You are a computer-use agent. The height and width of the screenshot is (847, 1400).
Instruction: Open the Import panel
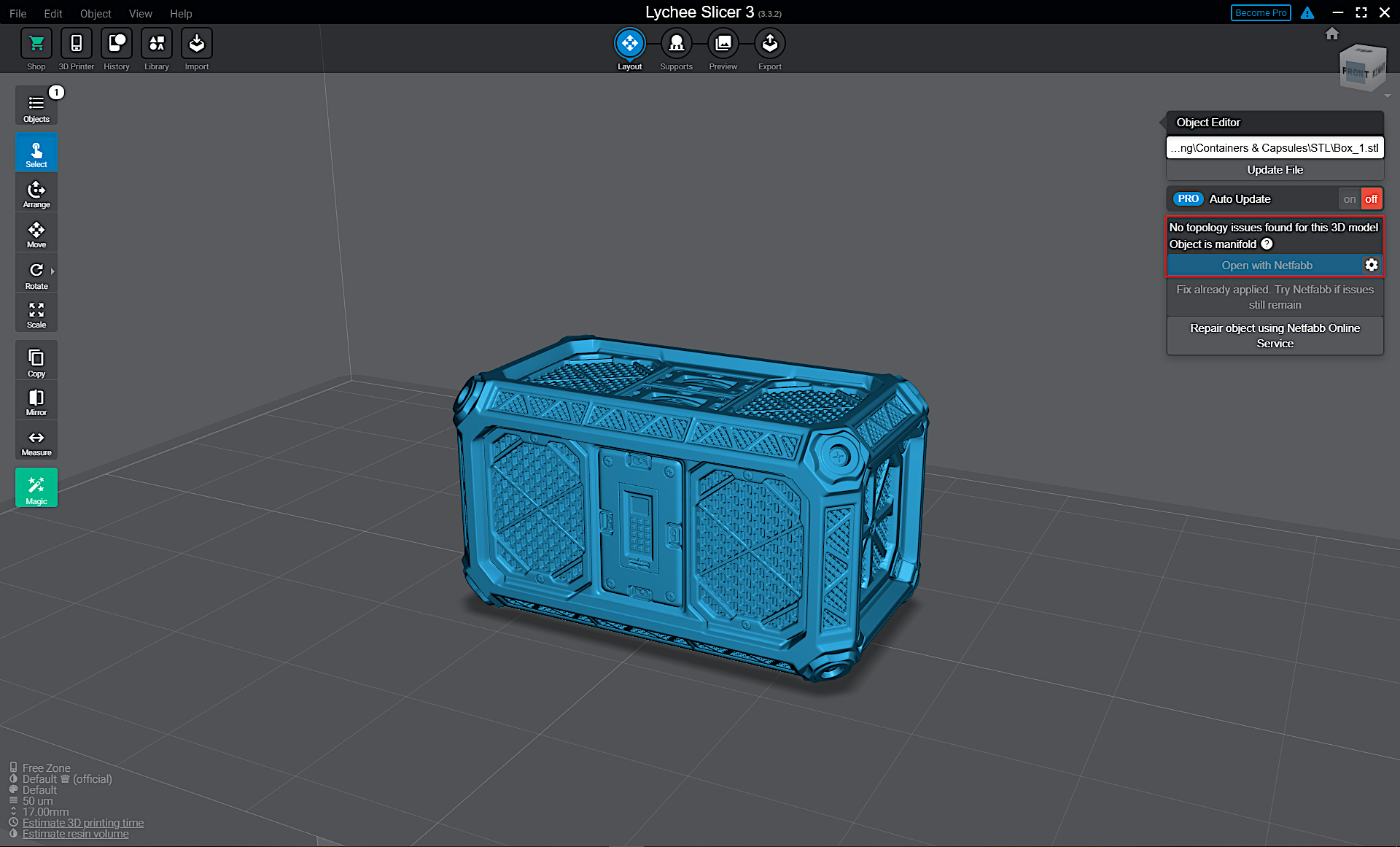[196, 48]
